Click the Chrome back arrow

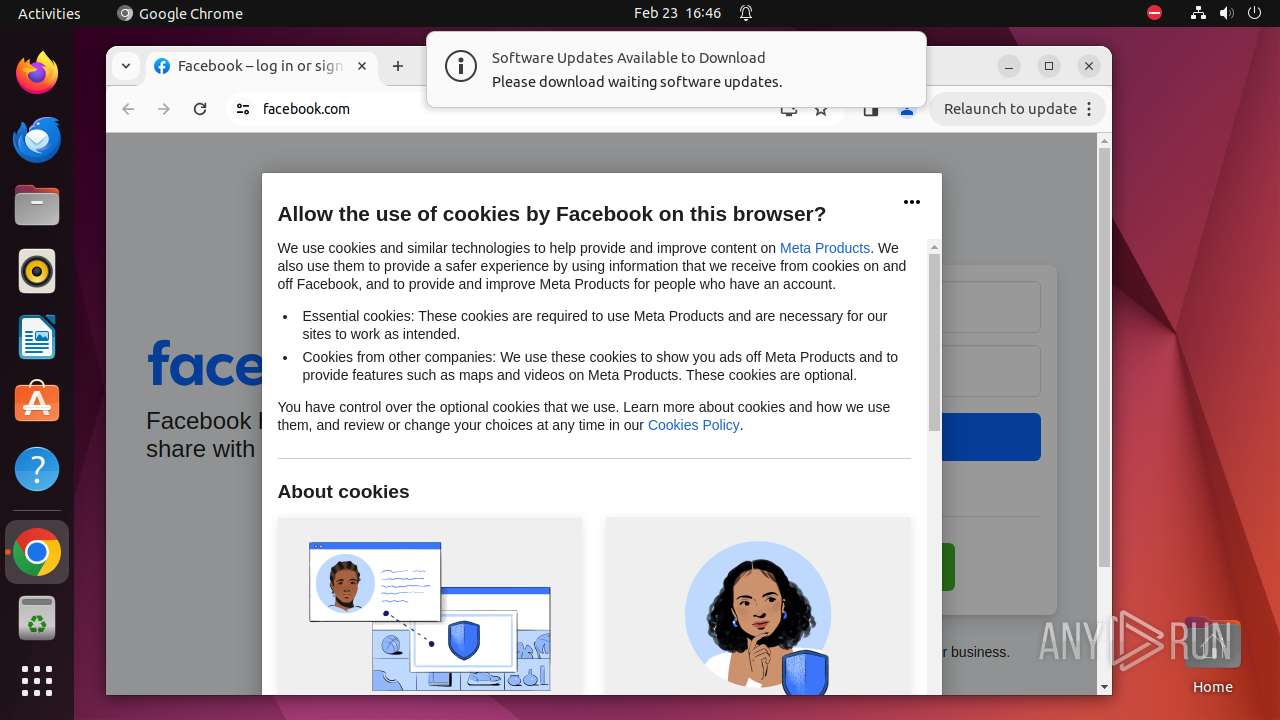tap(128, 109)
